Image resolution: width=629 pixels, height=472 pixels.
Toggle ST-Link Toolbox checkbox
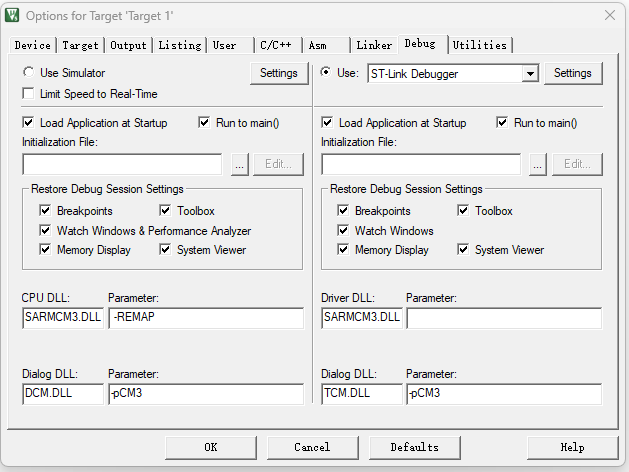click(x=463, y=211)
